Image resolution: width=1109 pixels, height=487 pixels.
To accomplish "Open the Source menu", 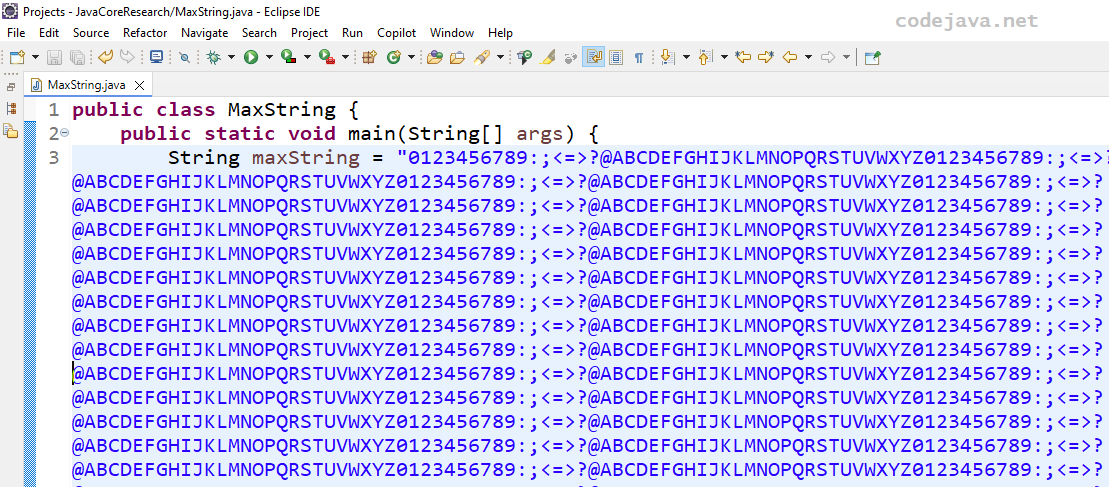I will pos(91,33).
